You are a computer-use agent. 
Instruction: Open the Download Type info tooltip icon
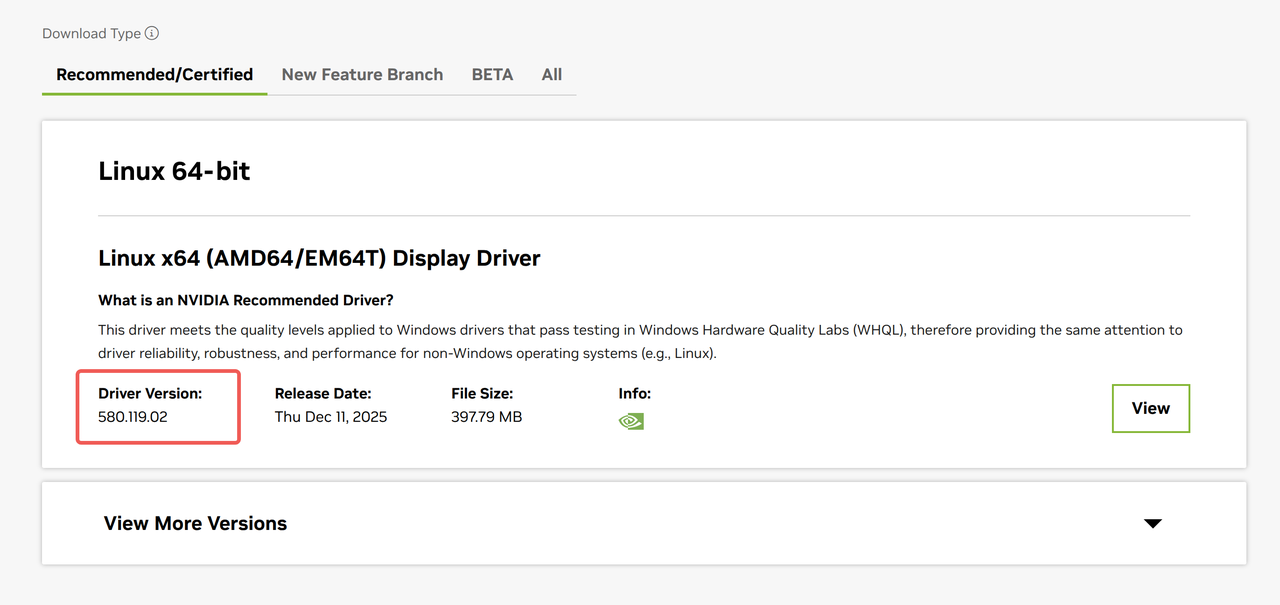point(152,33)
